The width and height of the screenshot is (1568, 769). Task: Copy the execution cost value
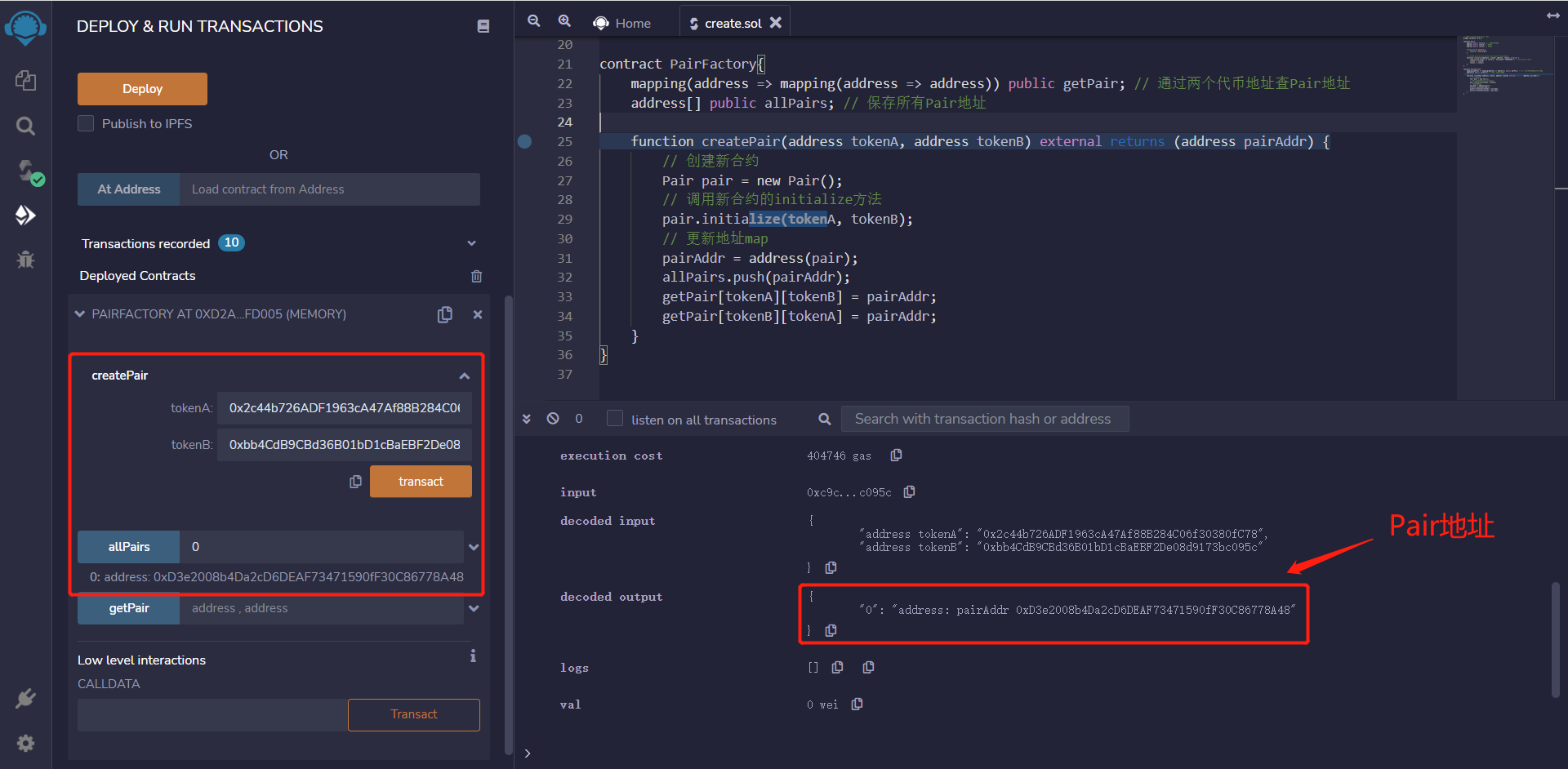coord(896,456)
